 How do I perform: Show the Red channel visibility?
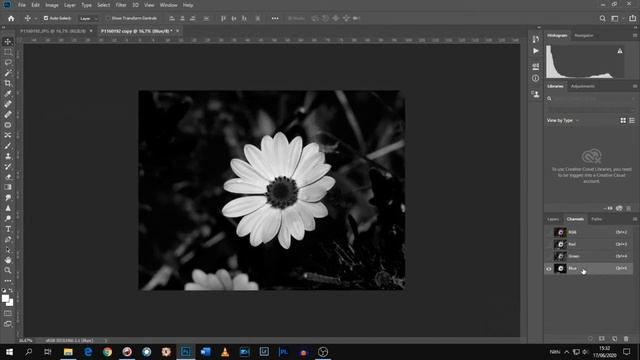549,244
